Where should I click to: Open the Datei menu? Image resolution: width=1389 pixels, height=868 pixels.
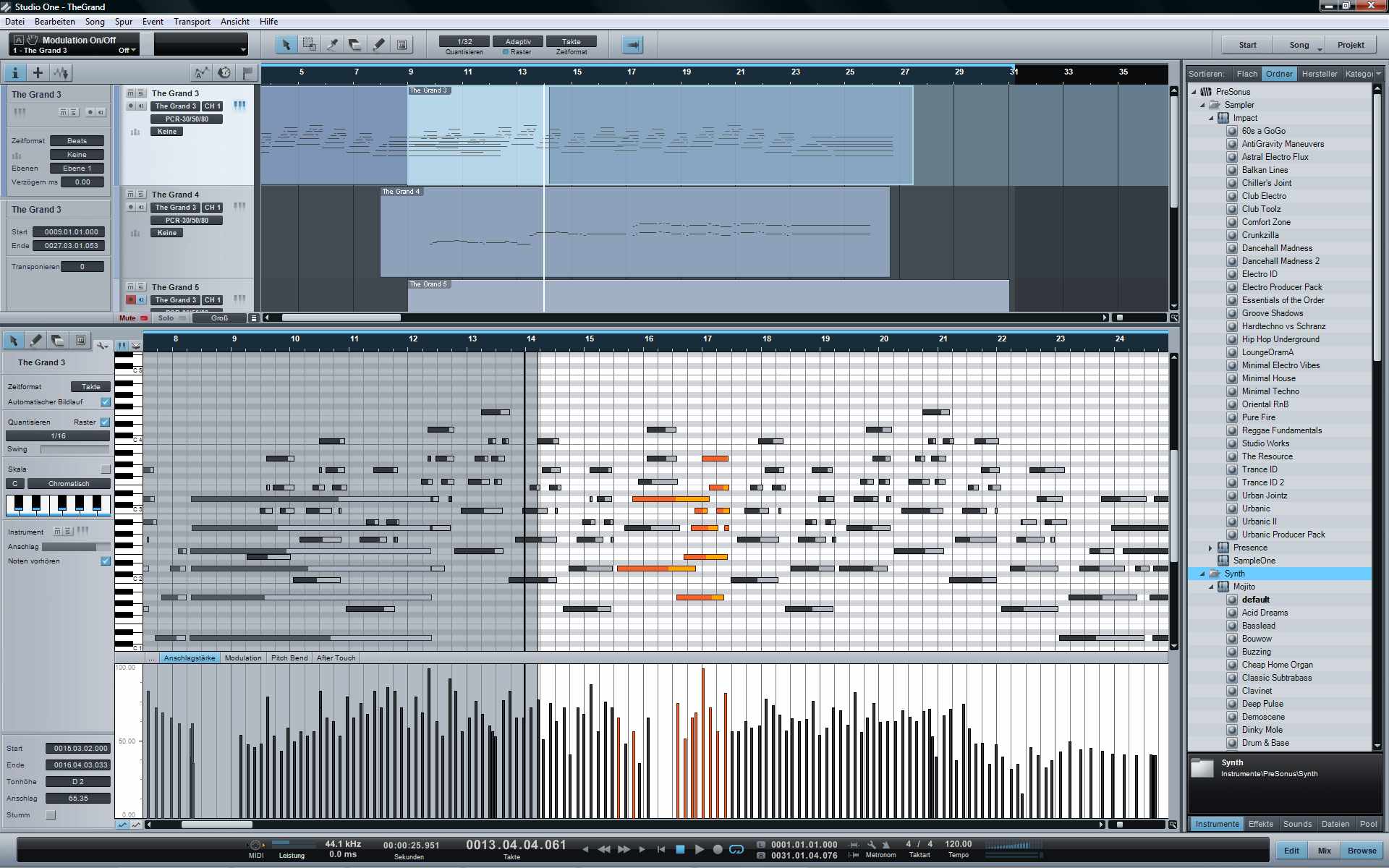click(x=14, y=22)
